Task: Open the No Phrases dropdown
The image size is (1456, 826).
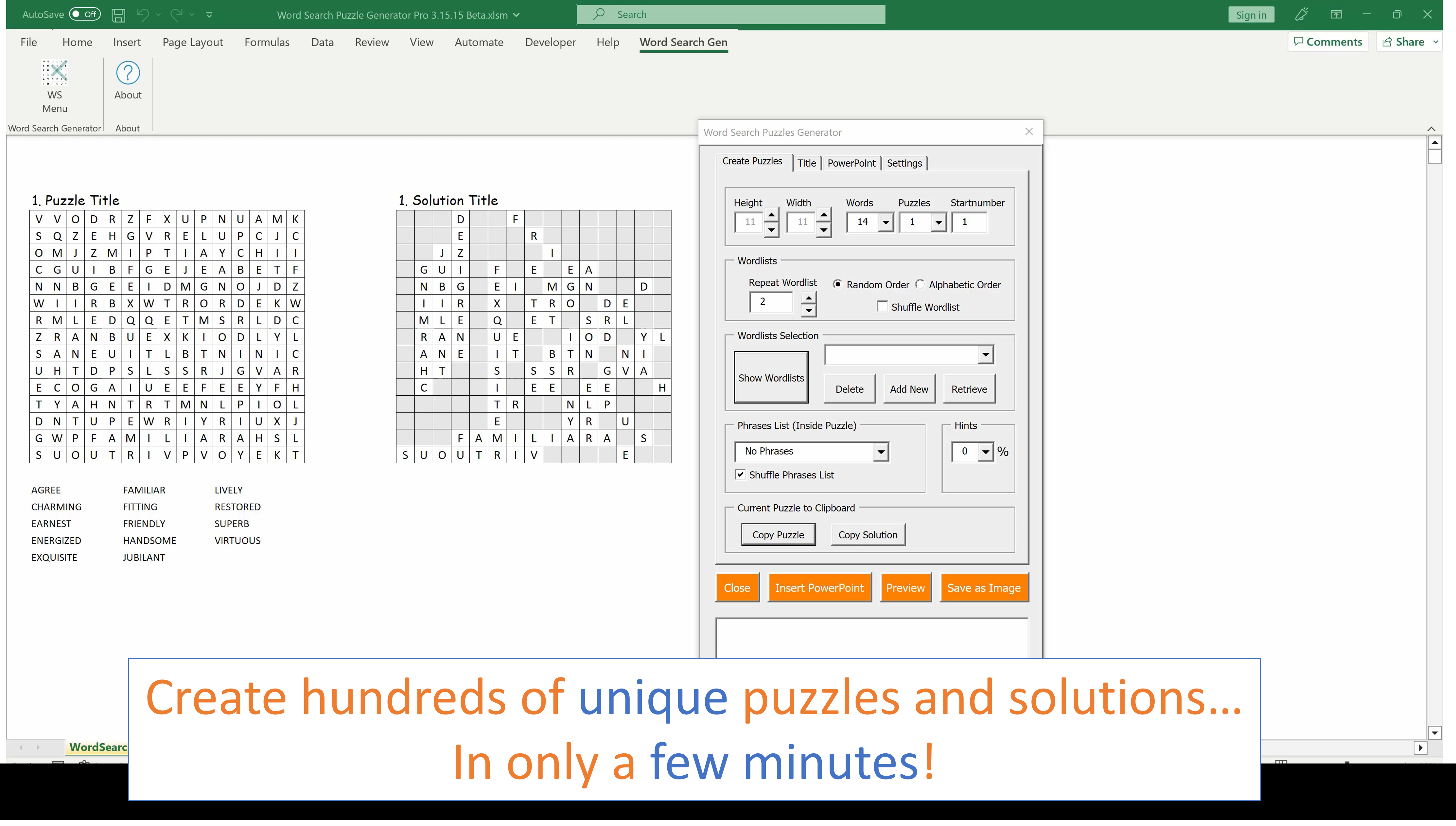Action: (x=881, y=452)
